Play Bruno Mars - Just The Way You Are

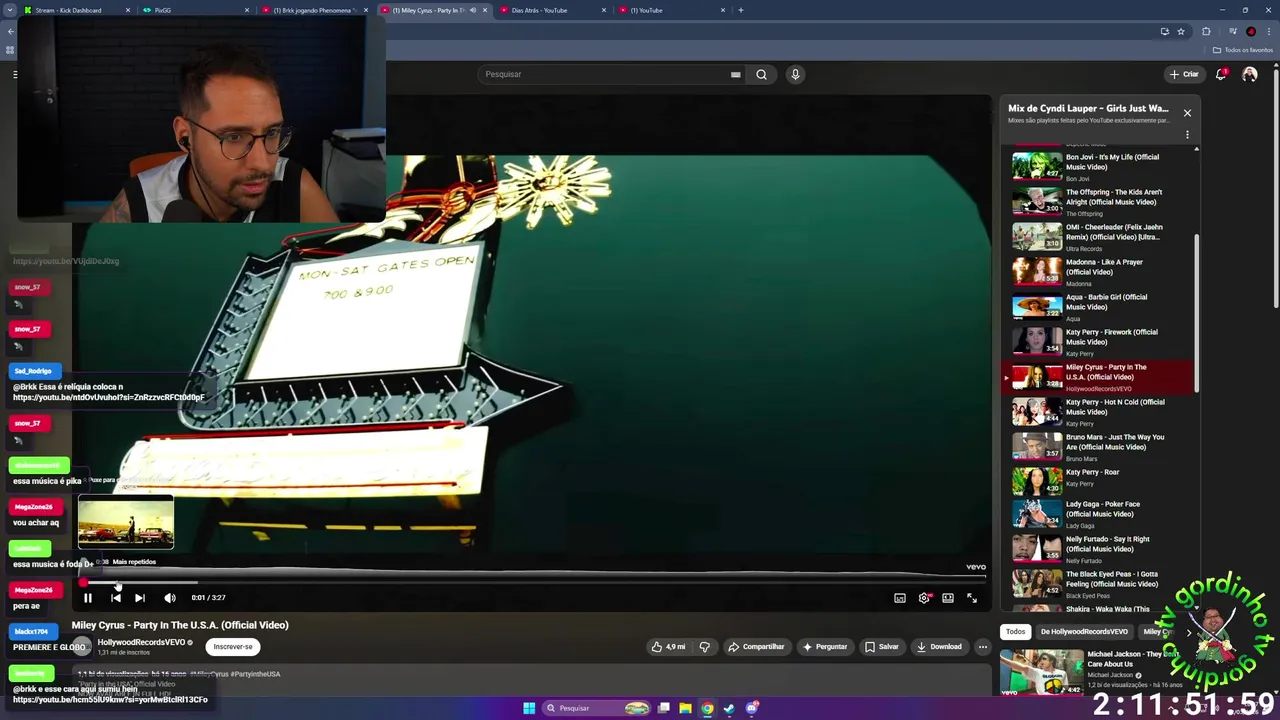[1099, 447]
